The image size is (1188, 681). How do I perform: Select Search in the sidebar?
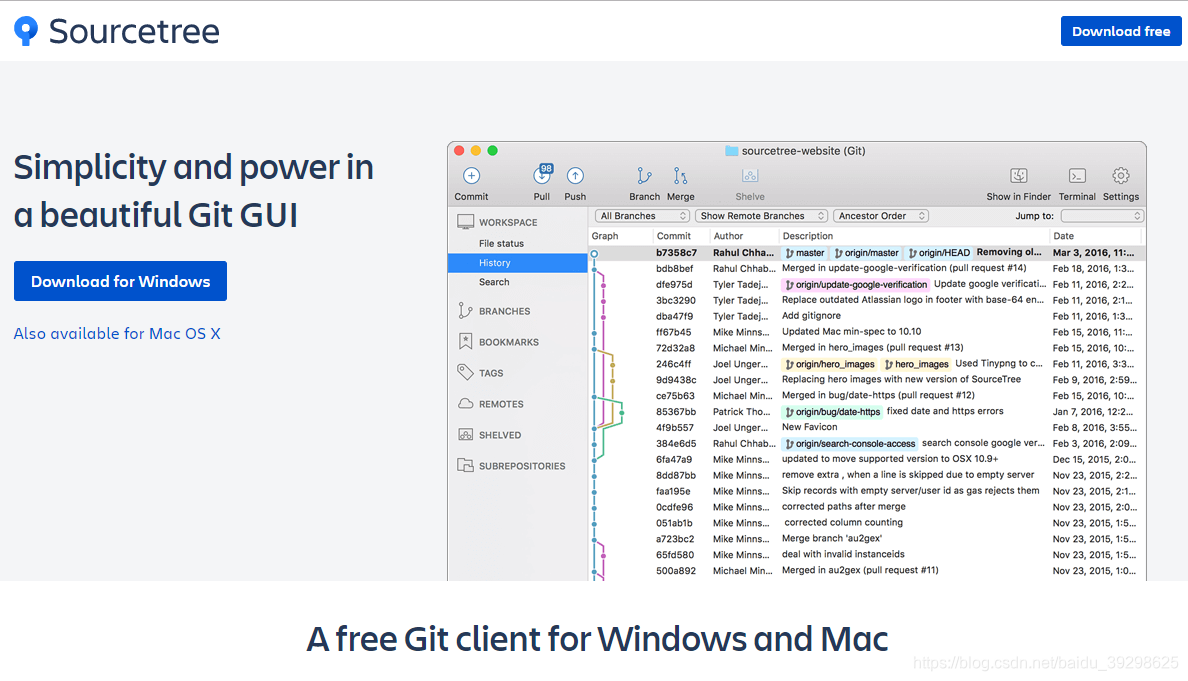(x=494, y=282)
